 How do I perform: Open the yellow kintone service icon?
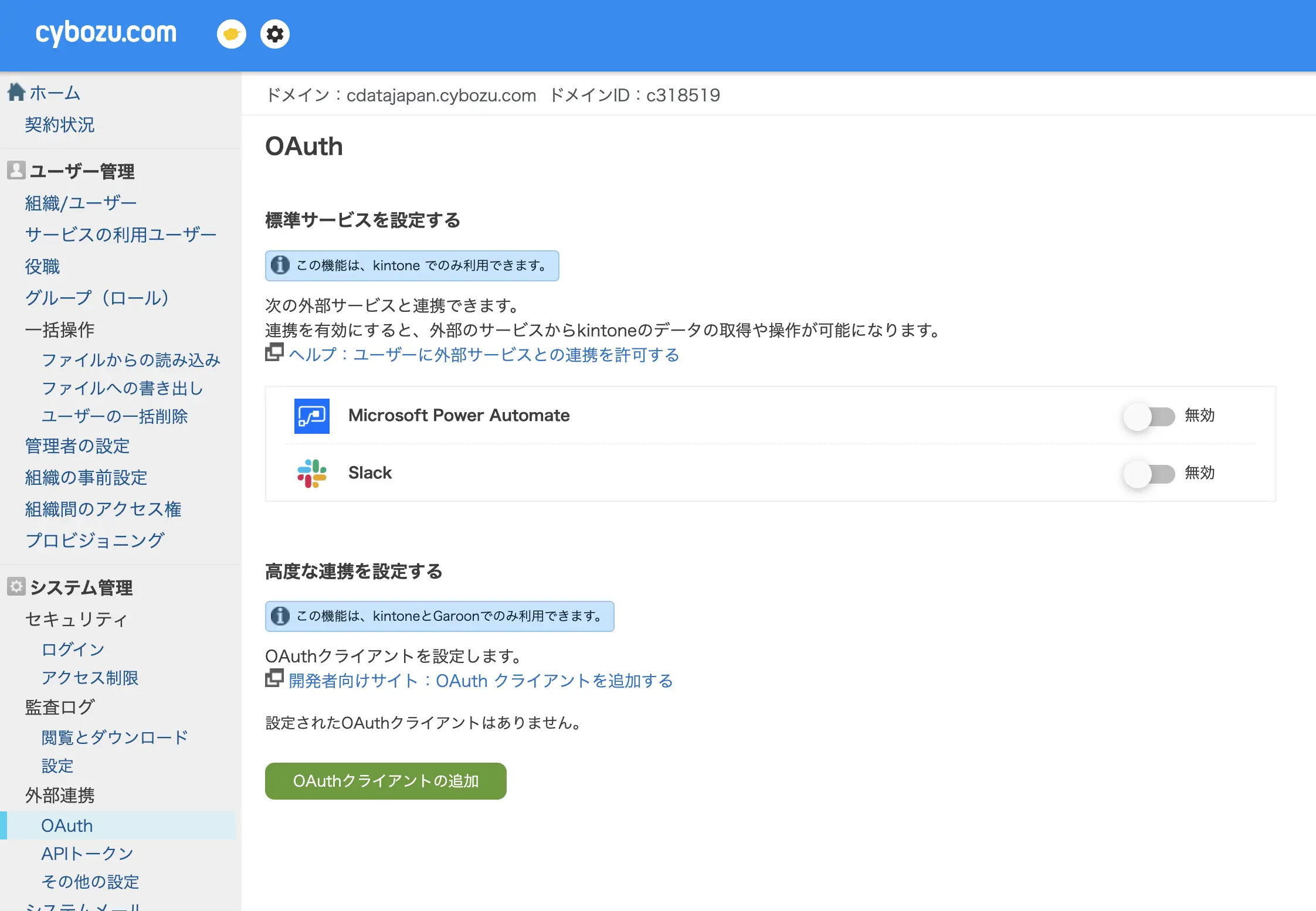click(232, 34)
